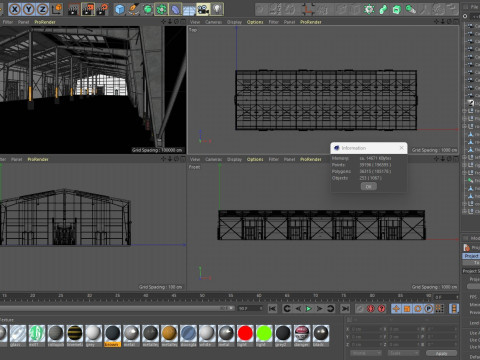Go to next keyframe
The width and height of the screenshot is (480, 360).
[x=330, y=309]
